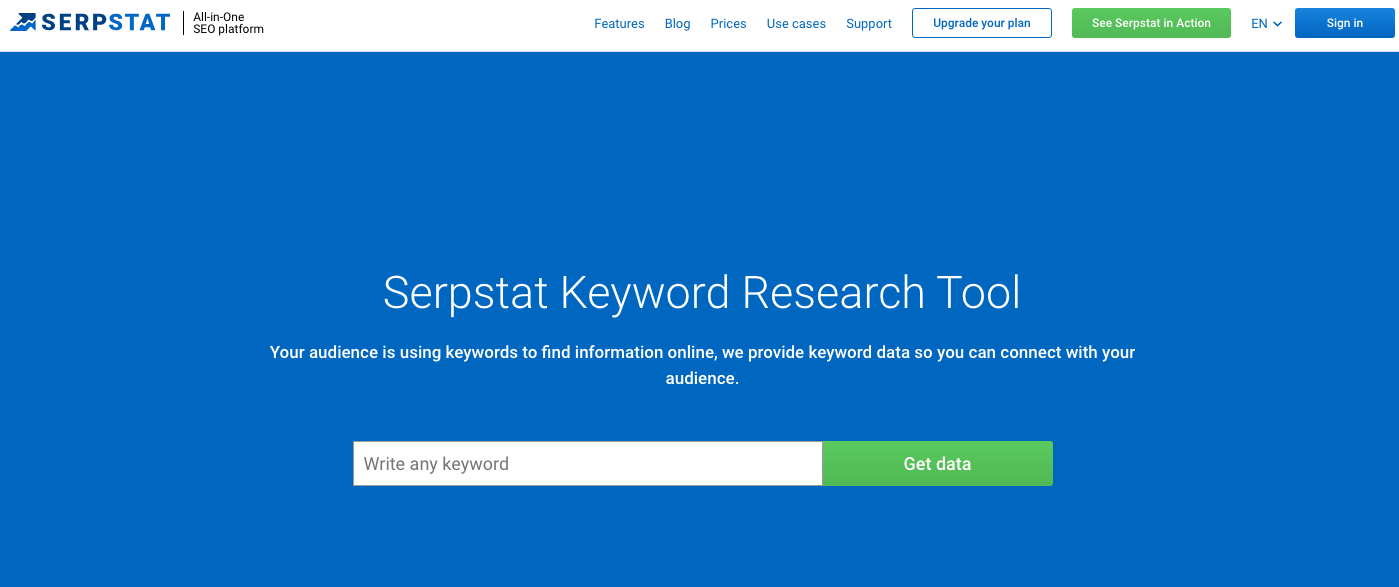Viewport: 1399px width, 587px height.
Task: Expand the EN language dropdown
Action: point(1266,24)
